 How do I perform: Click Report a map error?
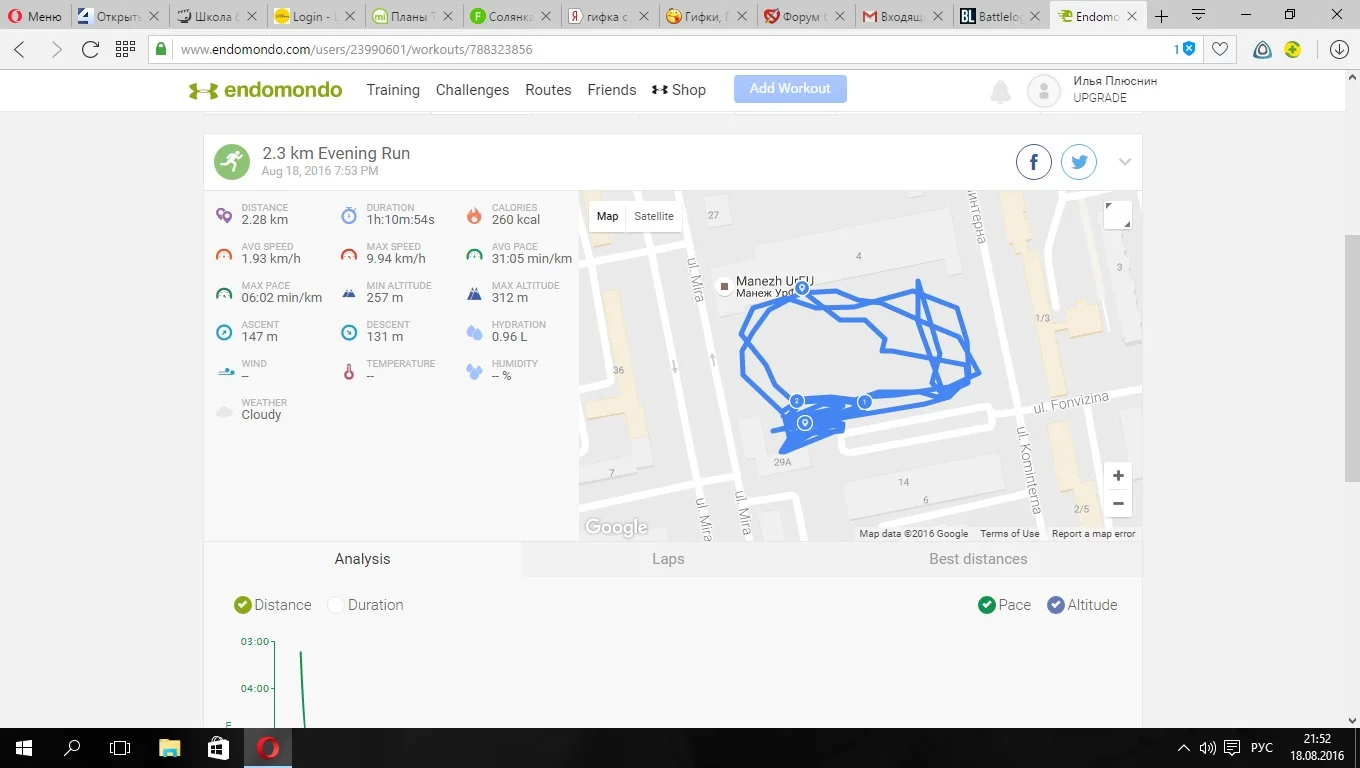(x=1093, y=534)
